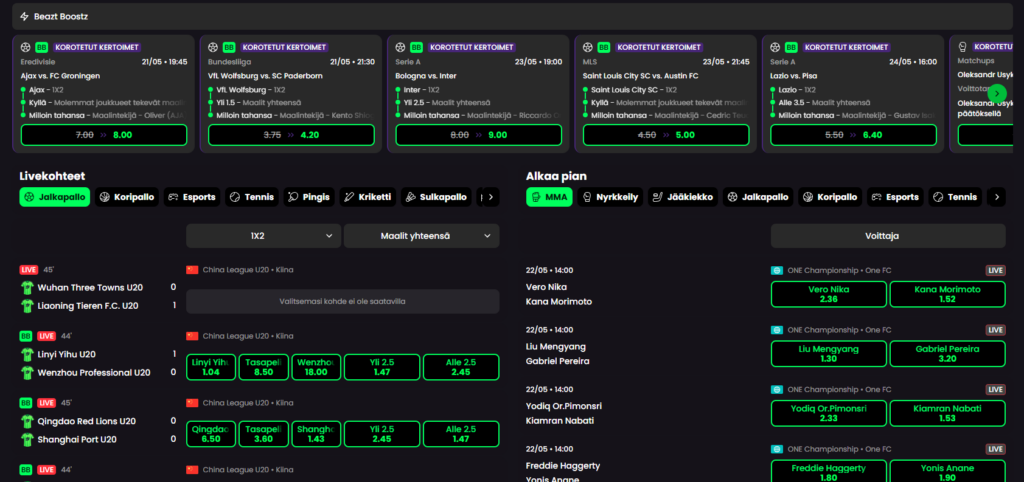Click football icon on Bologna vs. Inter card
1024x482 pixels.
[400, 47]
